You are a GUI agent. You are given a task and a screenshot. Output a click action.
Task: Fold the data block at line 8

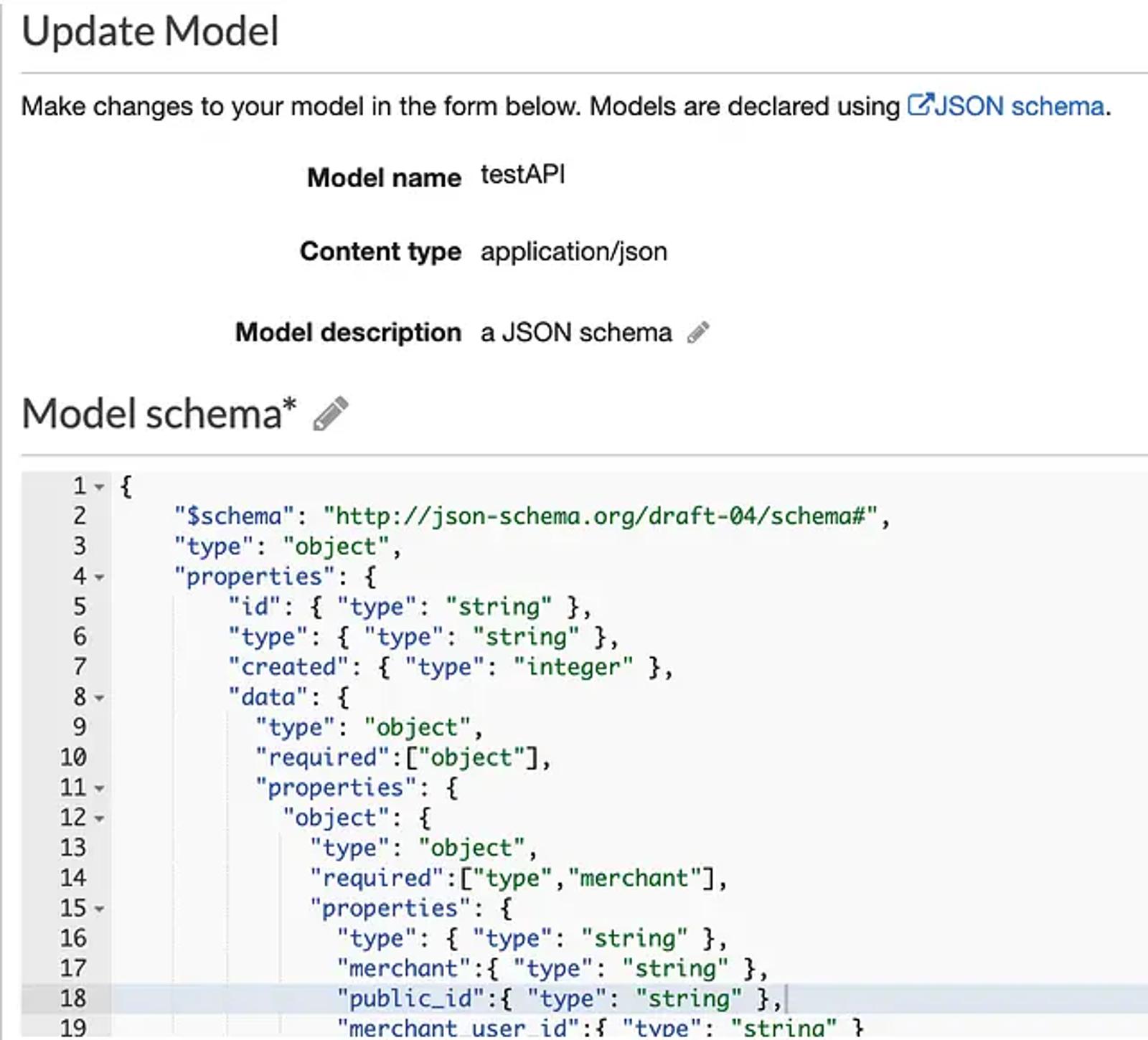click(100, 698)
